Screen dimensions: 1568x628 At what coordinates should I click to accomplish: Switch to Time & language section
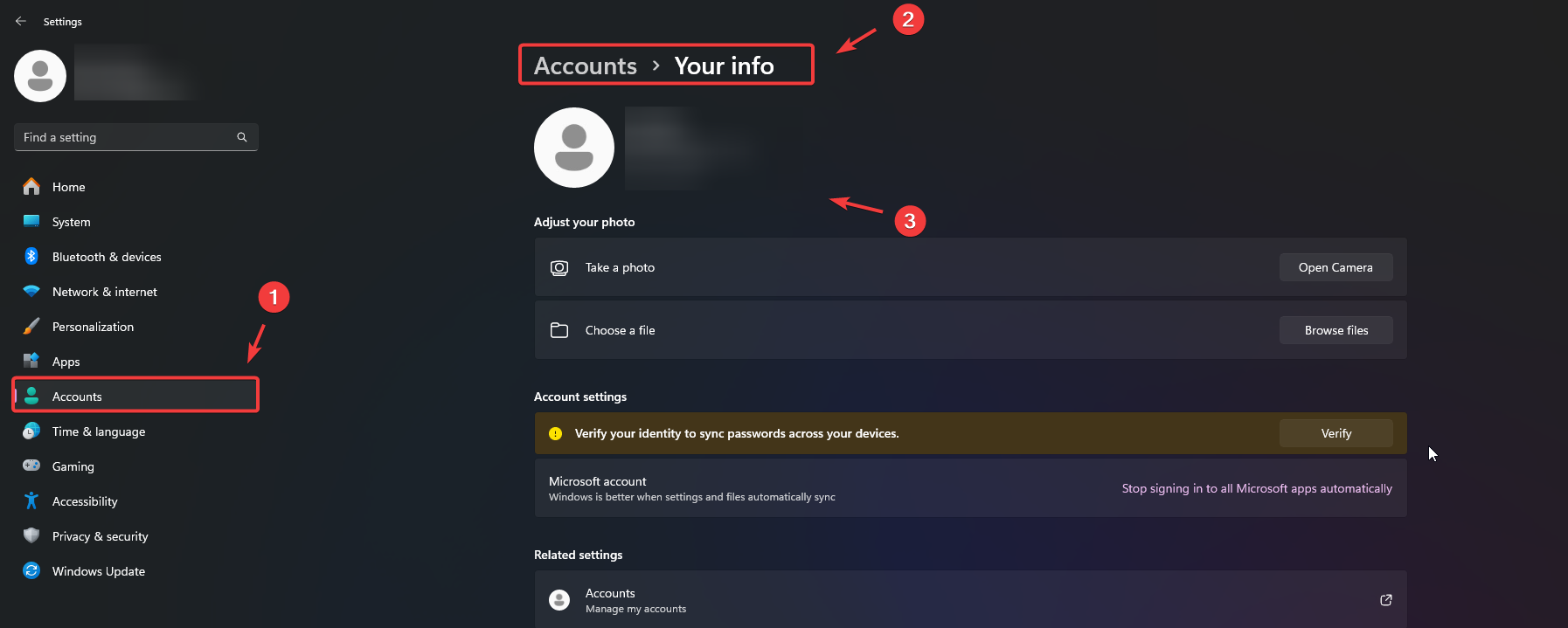pyautogui.click(x=98, y=431)
